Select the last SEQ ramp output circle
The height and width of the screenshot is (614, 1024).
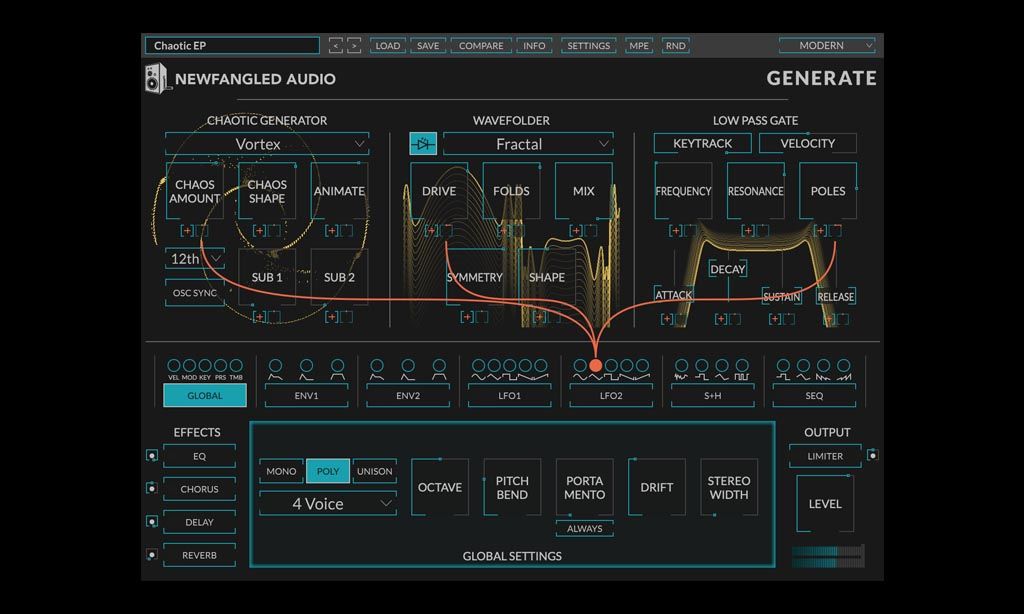844,365
